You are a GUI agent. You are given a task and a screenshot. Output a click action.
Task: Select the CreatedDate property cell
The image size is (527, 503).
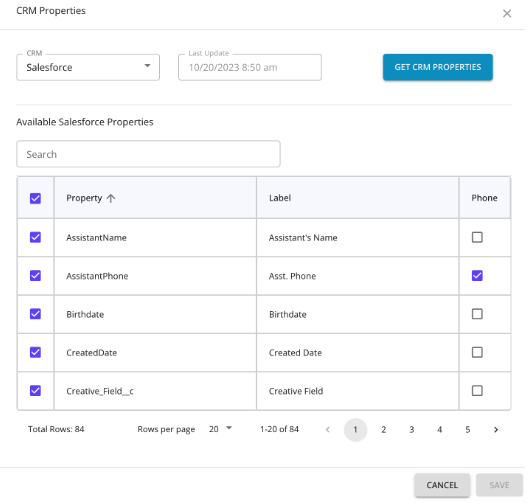[155, 352]
